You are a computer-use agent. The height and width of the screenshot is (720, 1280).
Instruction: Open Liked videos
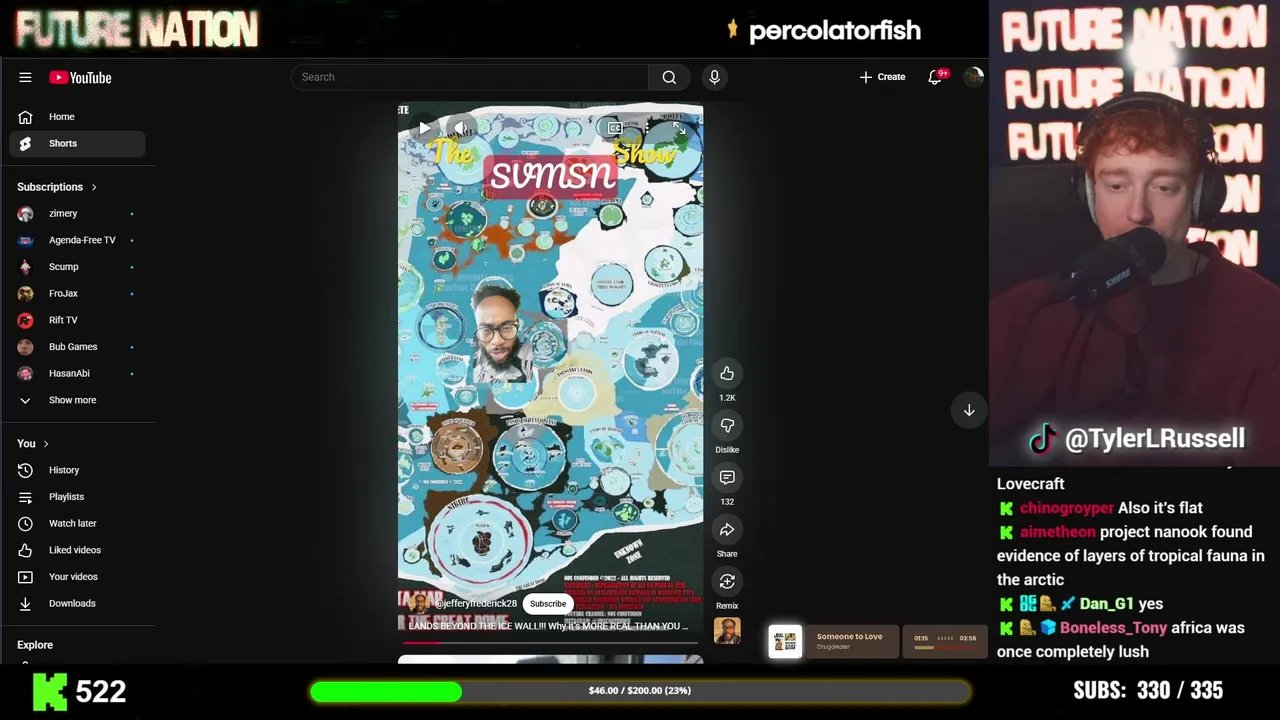[77, 550]
